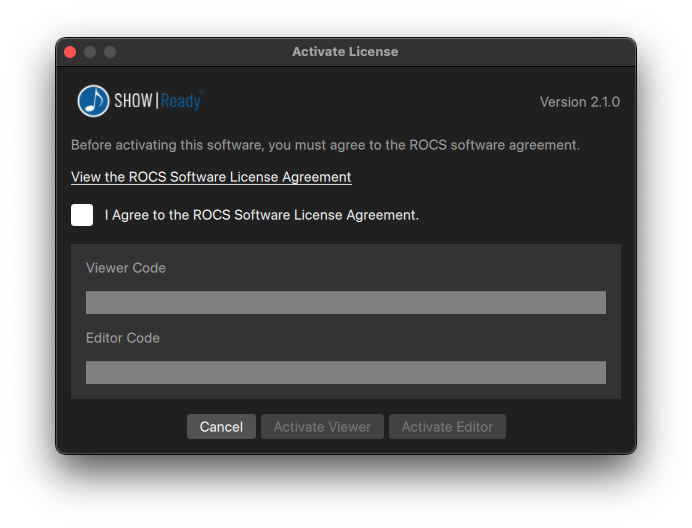
Task: Close the Activate License window with red button
Action: coord(70,52)
